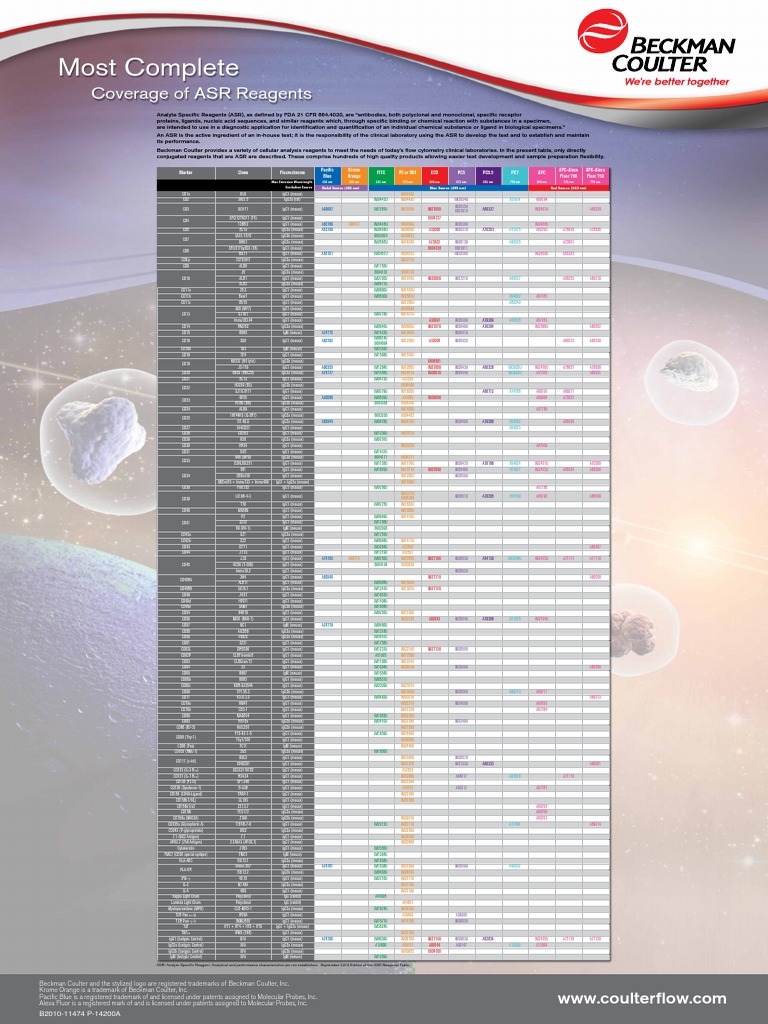Click the Beckman Coulter wordmark text
This screenshot has width=768, height=1024.
(x=673, y=55)
